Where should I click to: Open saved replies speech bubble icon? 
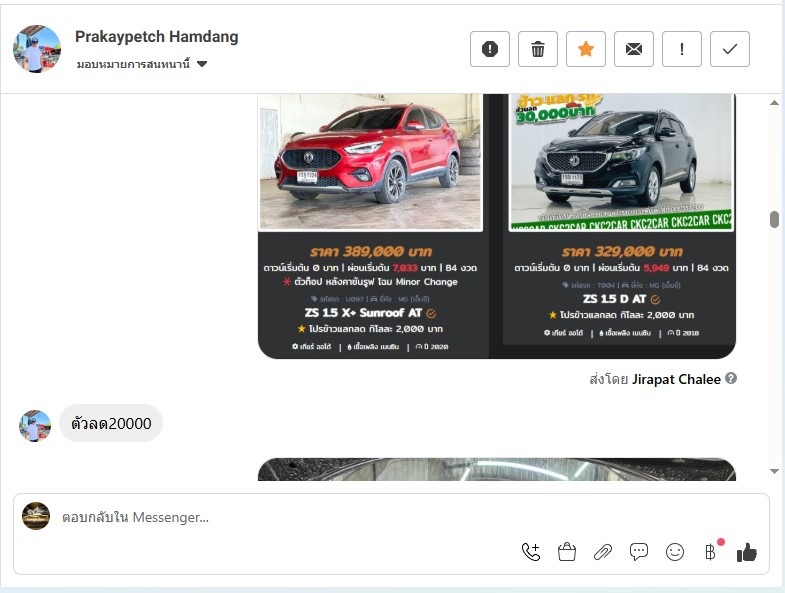(639, 552)
